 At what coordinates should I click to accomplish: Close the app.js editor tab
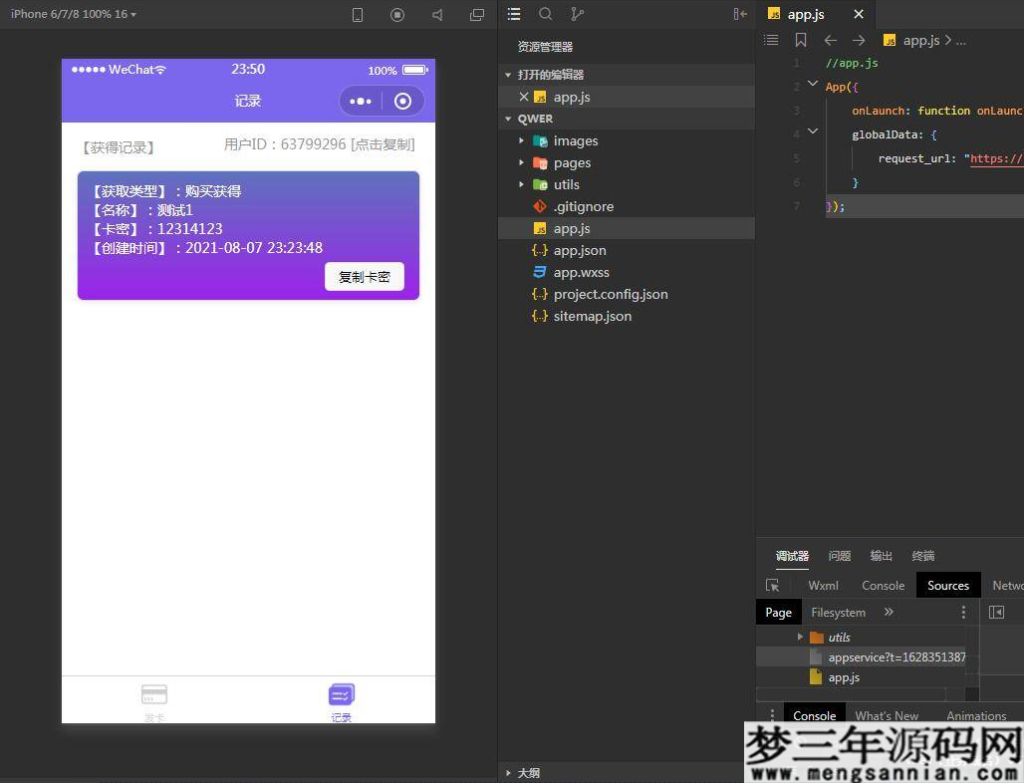[858, 14]
